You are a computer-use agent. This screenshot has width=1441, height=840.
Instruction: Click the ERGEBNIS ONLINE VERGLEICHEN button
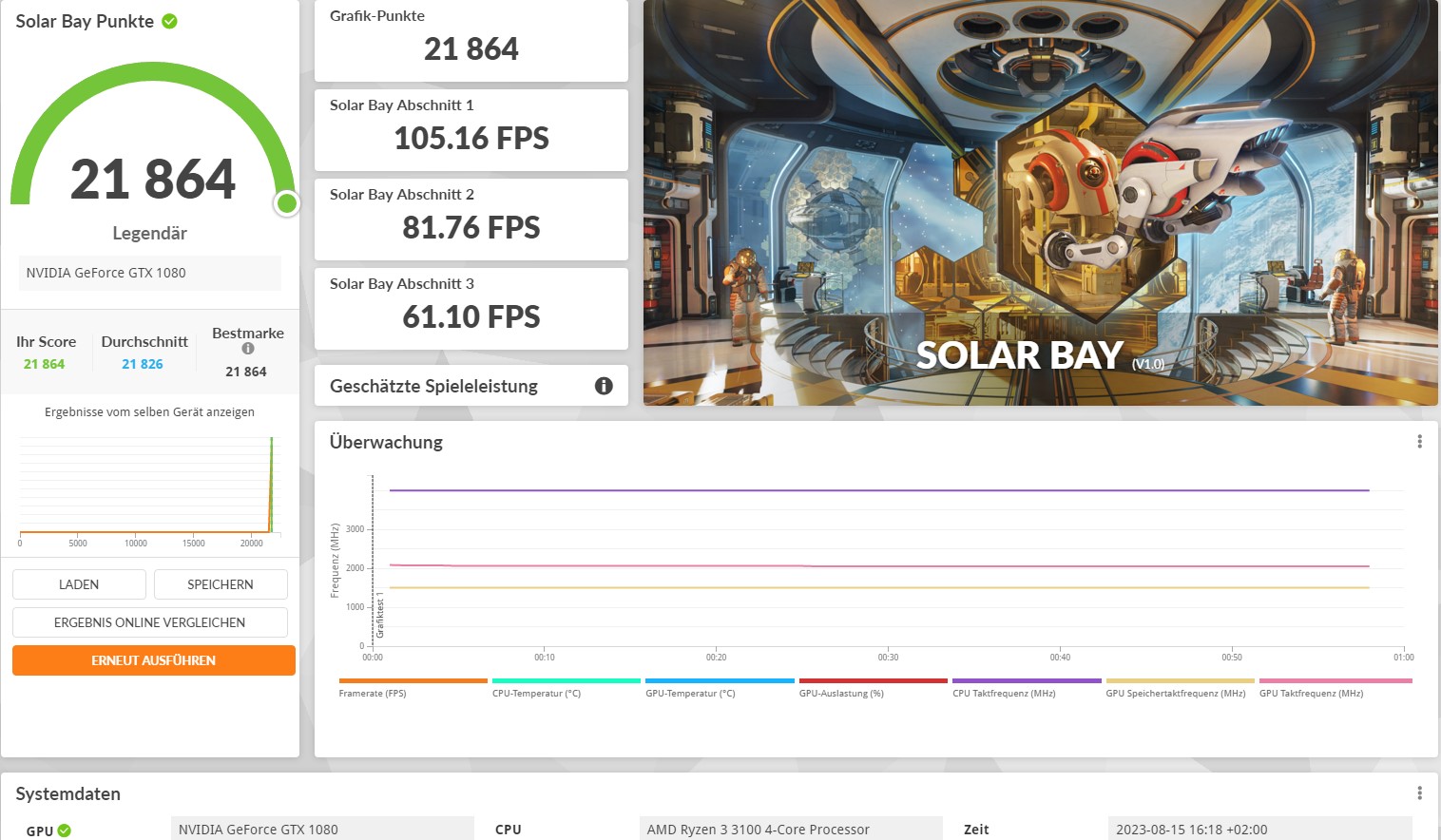[149, 621]
